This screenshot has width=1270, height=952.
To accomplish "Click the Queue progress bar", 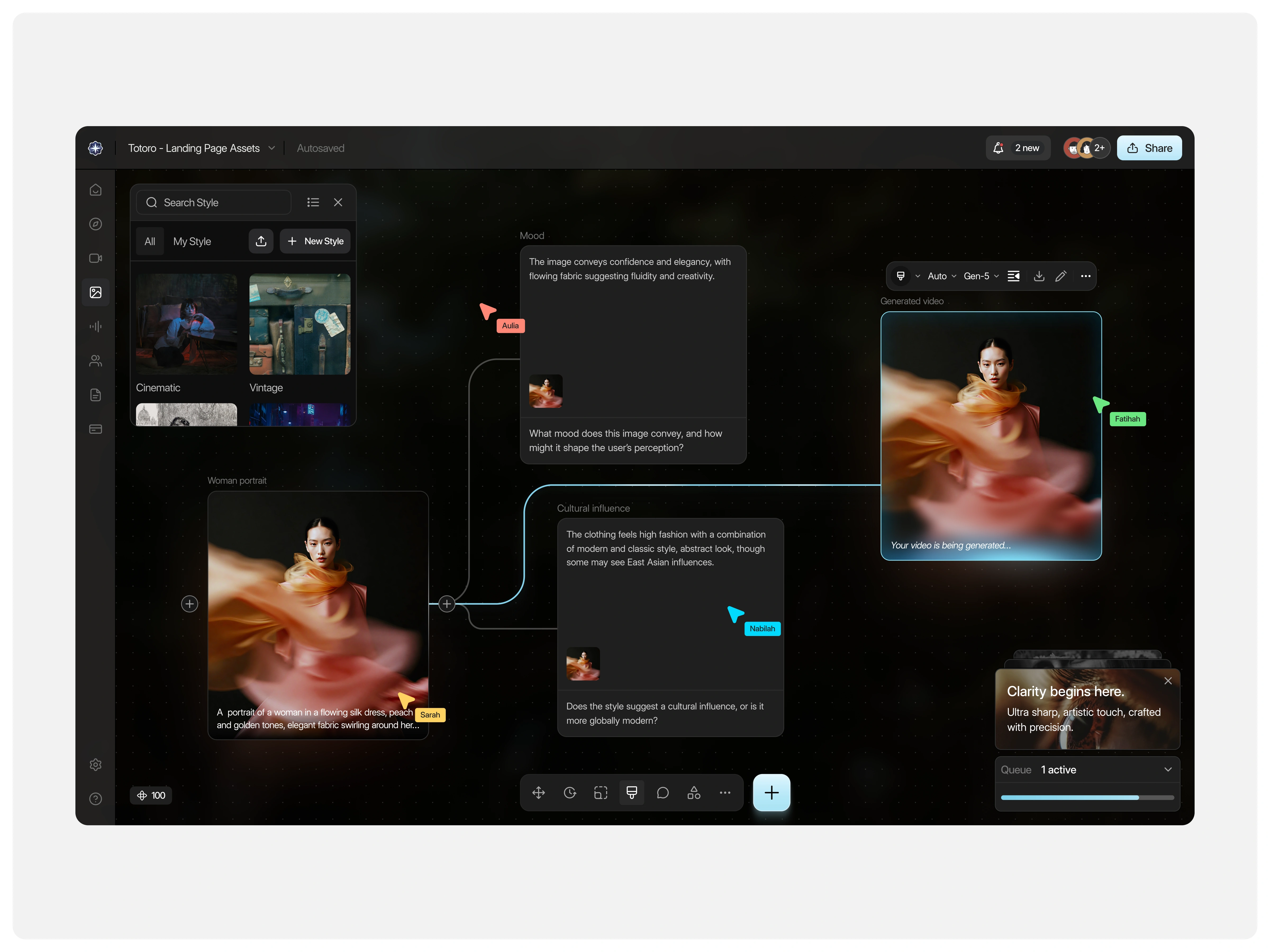I will point(1087,798).
